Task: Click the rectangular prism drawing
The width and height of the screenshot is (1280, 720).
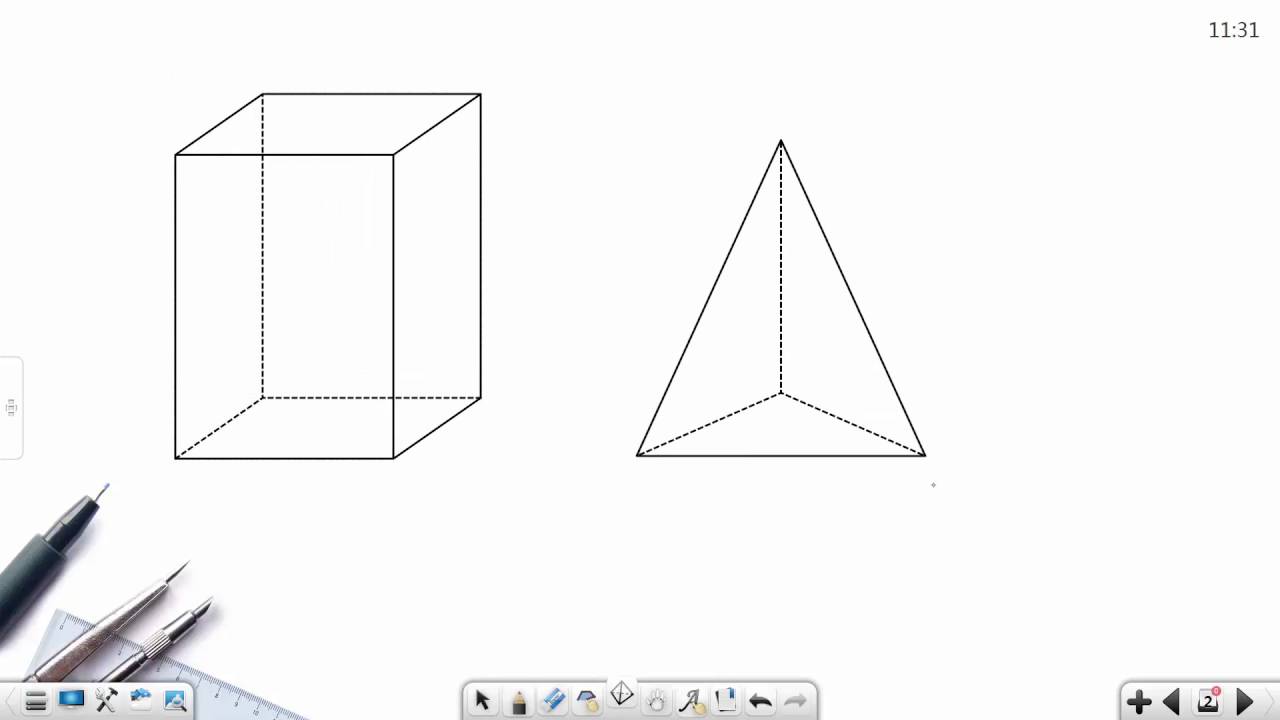Action: click(328, 276)
